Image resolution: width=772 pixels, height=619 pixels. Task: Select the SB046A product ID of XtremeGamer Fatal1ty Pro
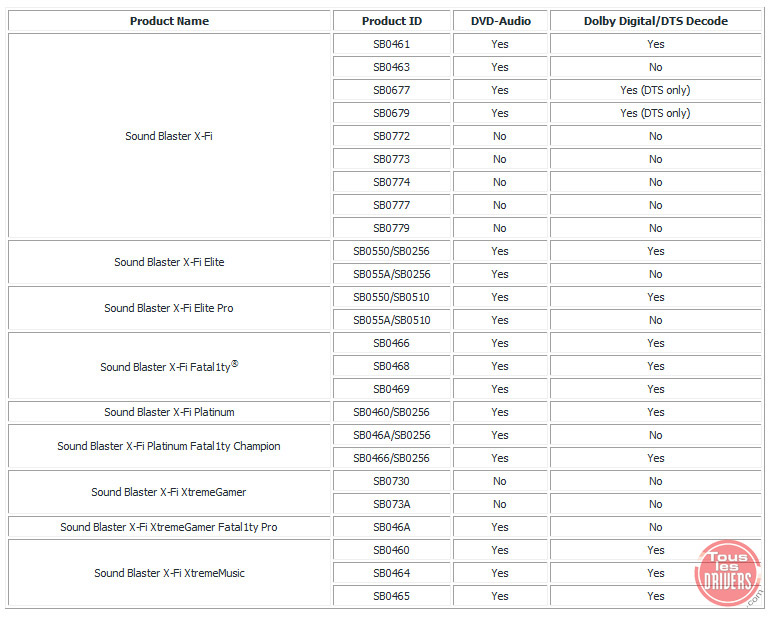(391, 527)
